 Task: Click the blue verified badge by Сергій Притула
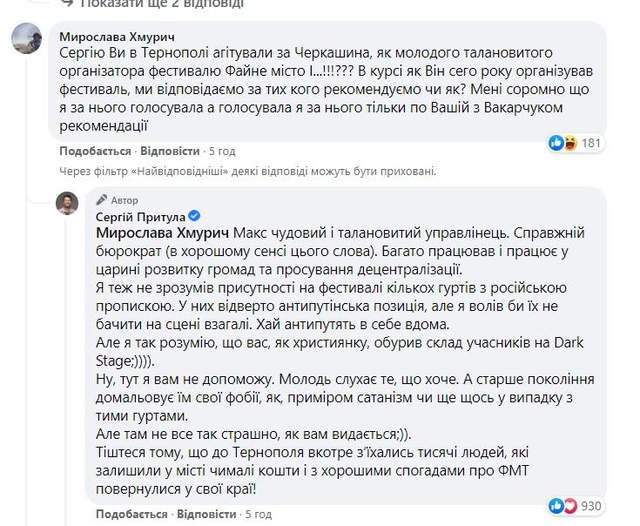(x=191, y=215)
